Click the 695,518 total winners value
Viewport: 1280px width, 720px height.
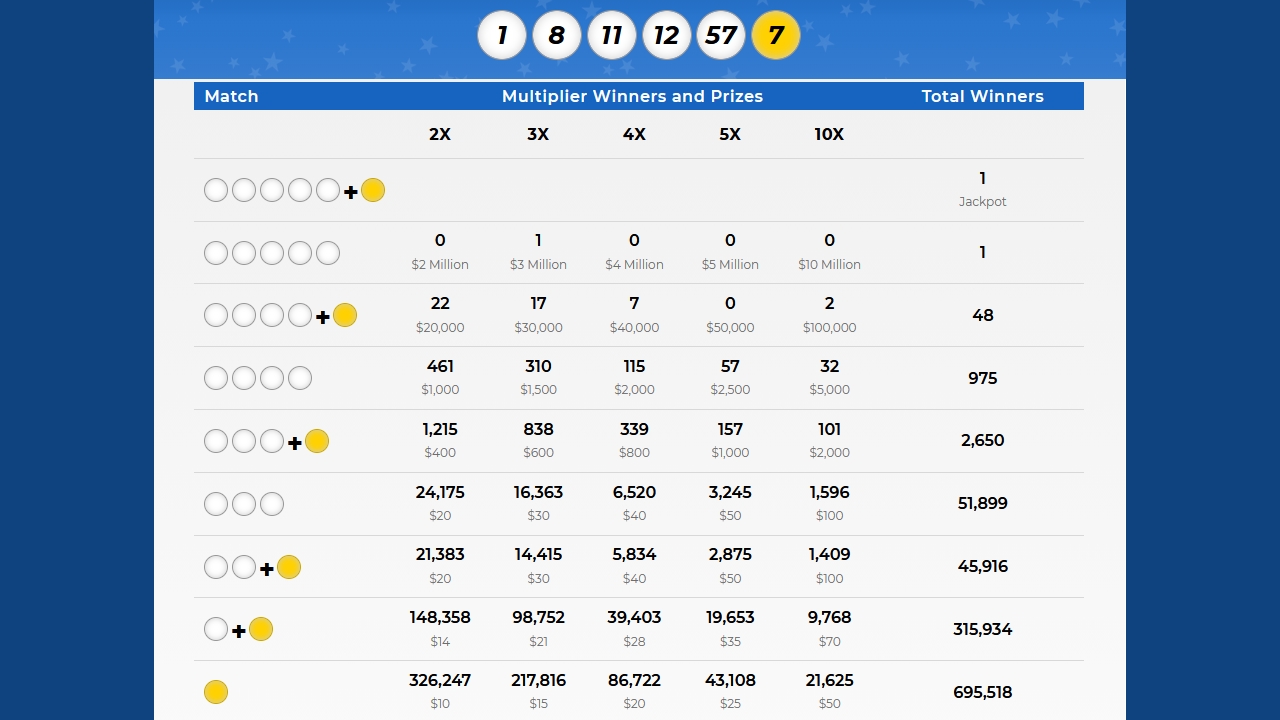pyautogui.click(x=982, y=692)
